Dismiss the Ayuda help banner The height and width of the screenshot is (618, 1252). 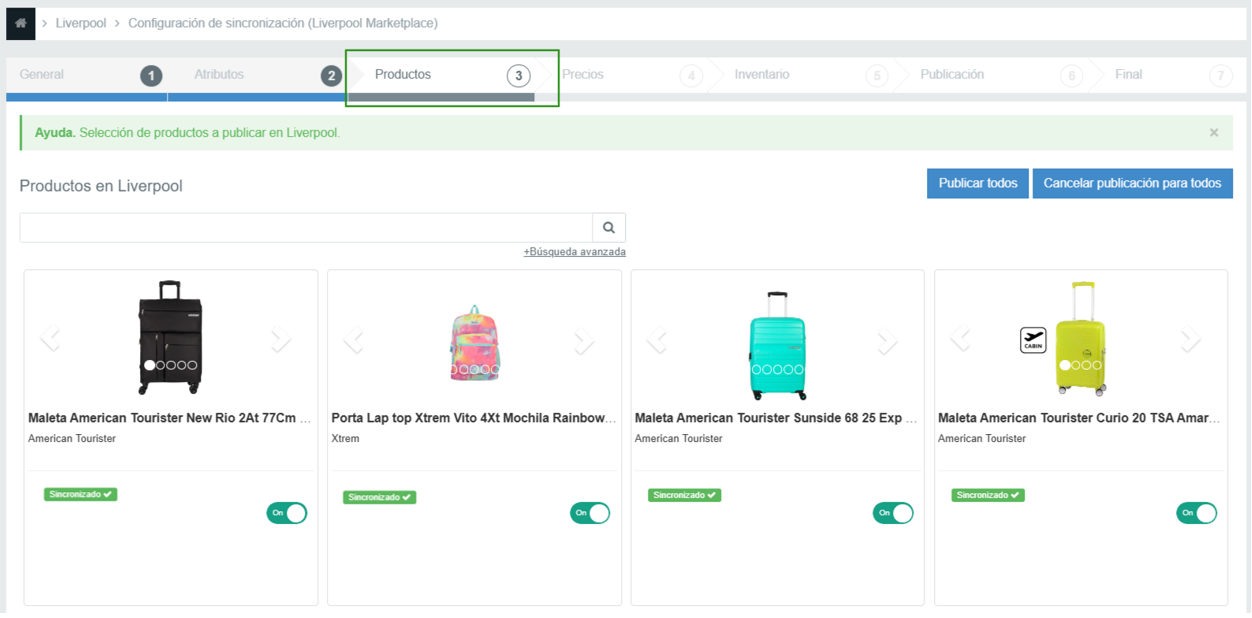[x=1214, y=132]
